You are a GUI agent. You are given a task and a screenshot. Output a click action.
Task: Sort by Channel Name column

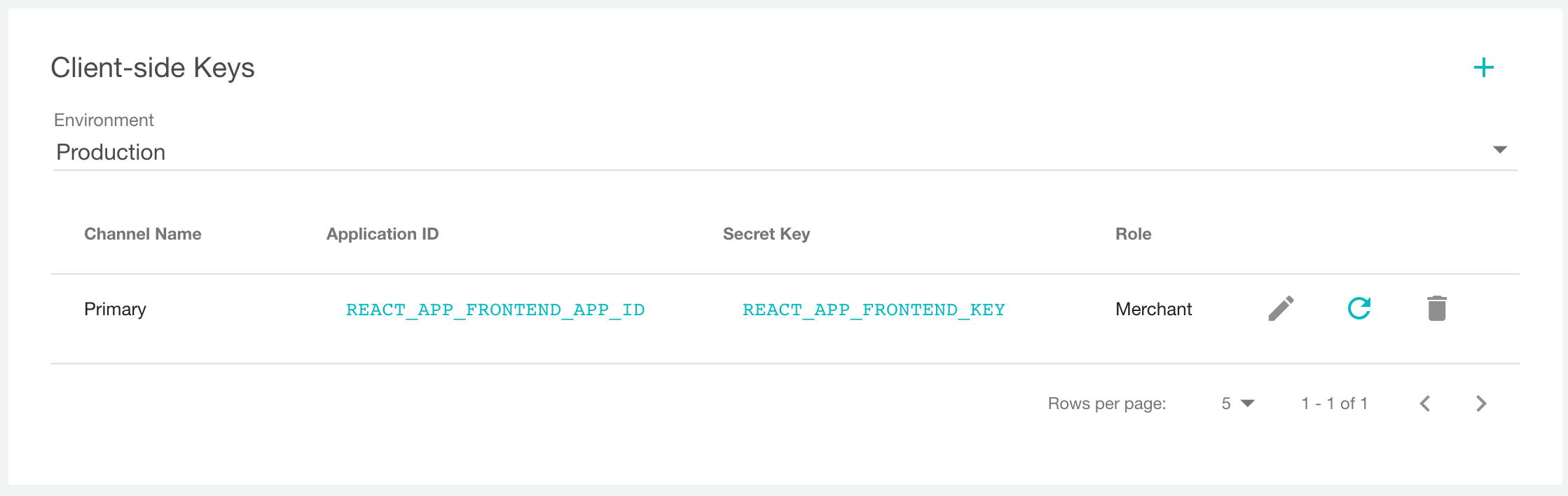point(142,233)
